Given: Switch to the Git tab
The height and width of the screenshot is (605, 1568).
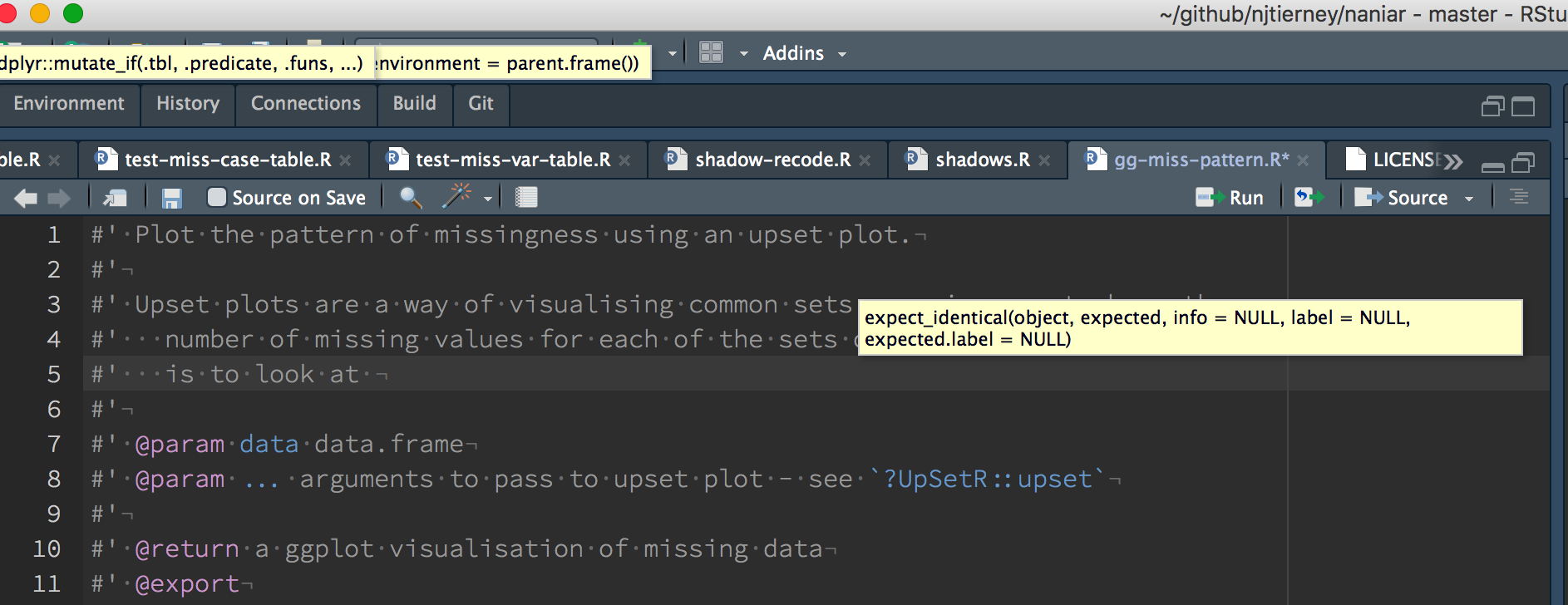Looking at the screenshot, I should (481, 105).
